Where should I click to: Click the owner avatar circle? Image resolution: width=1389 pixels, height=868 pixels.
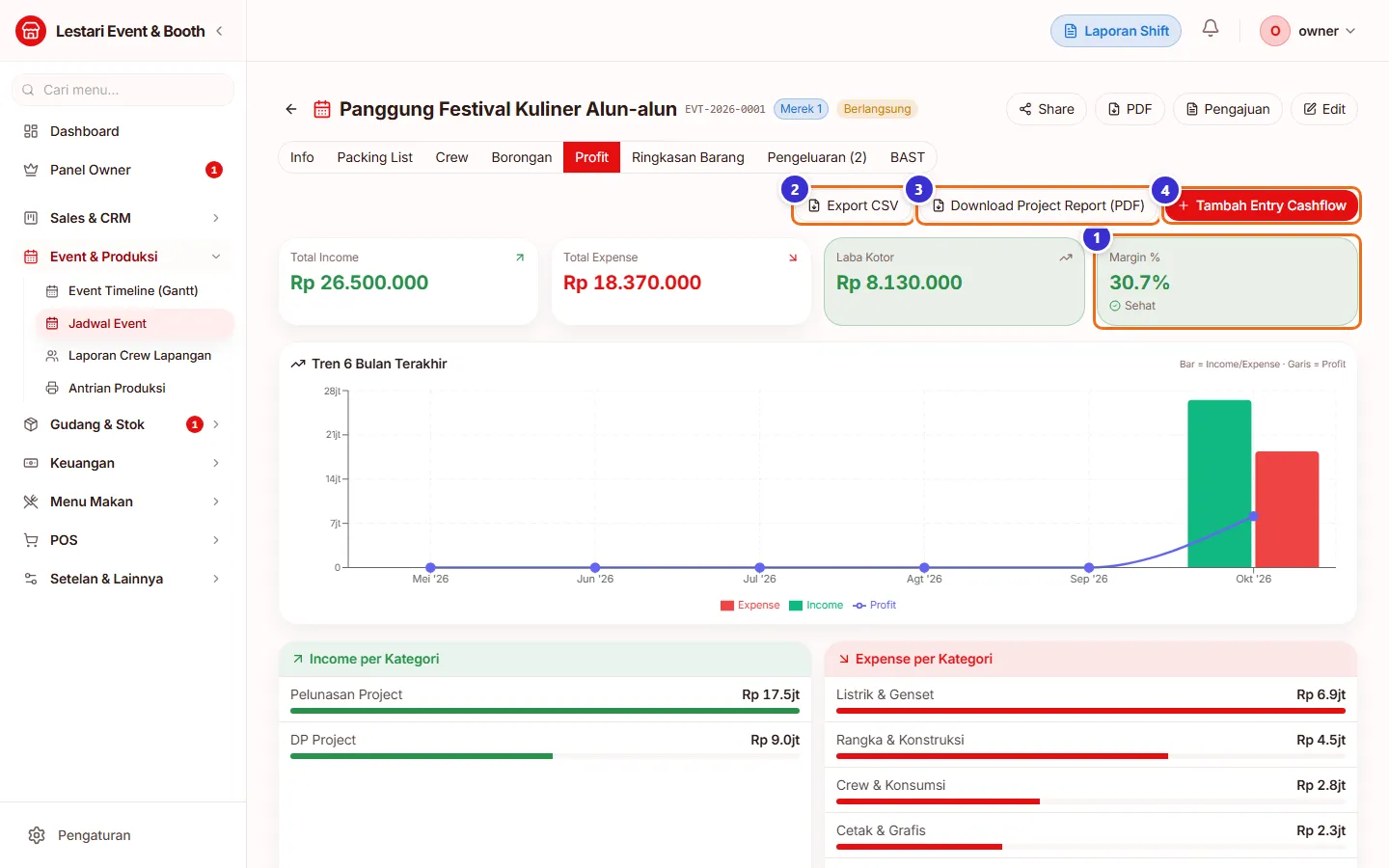point(1275,31)
